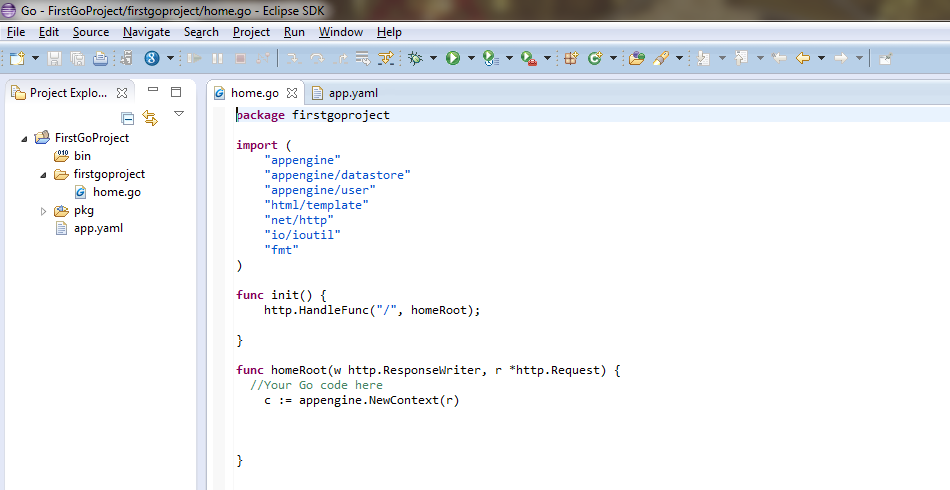Toggle the Use Step Filters icon
Screen dimensions: 950x490
386,58
